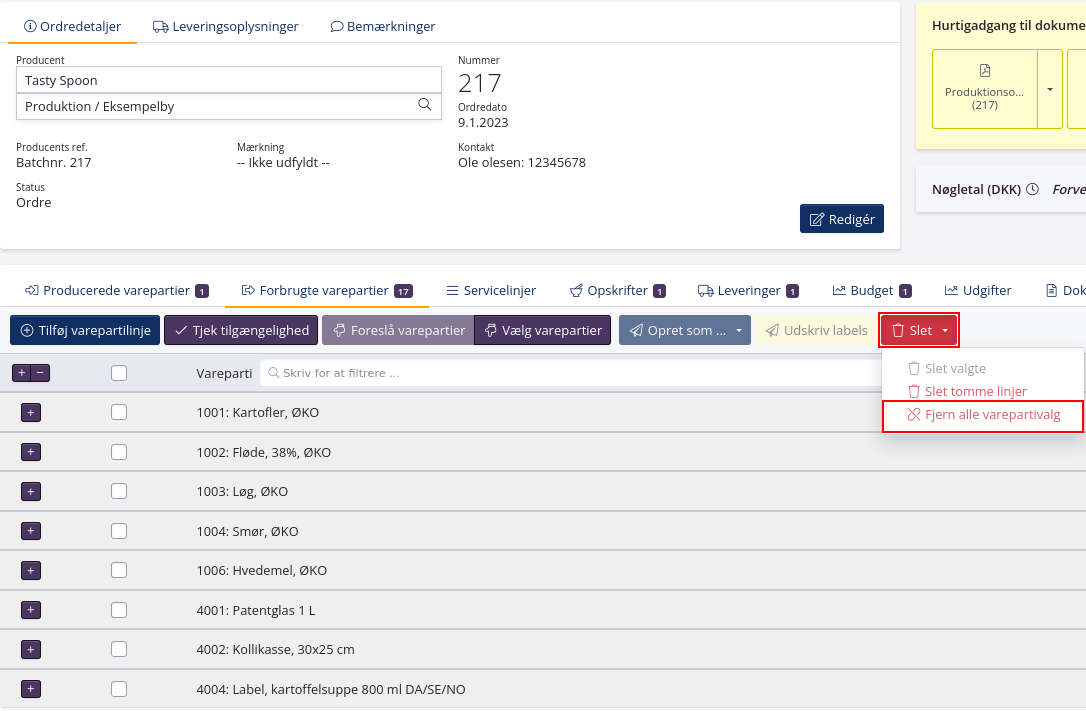Click Tjek tilgængelighed button
The image size is (1086, 711).
pyautogui.click(x=241, y=330)
